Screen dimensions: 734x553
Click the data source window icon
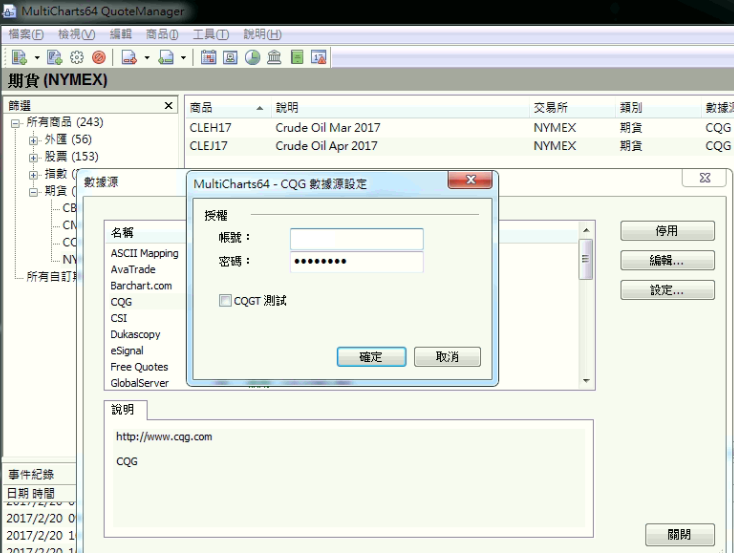(230, 58)
